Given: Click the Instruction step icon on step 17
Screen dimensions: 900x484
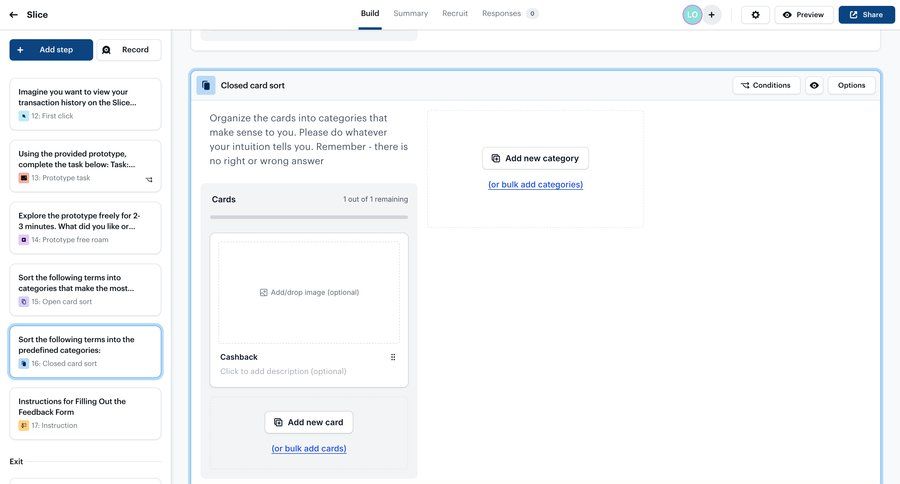Looking at the screenshot, I should coord(24,426).
